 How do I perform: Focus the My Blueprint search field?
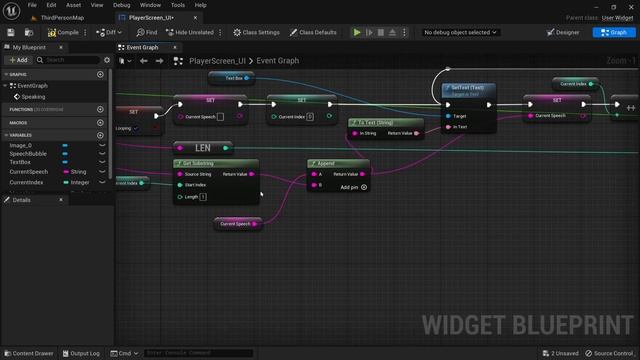click(x=68, y=60)
